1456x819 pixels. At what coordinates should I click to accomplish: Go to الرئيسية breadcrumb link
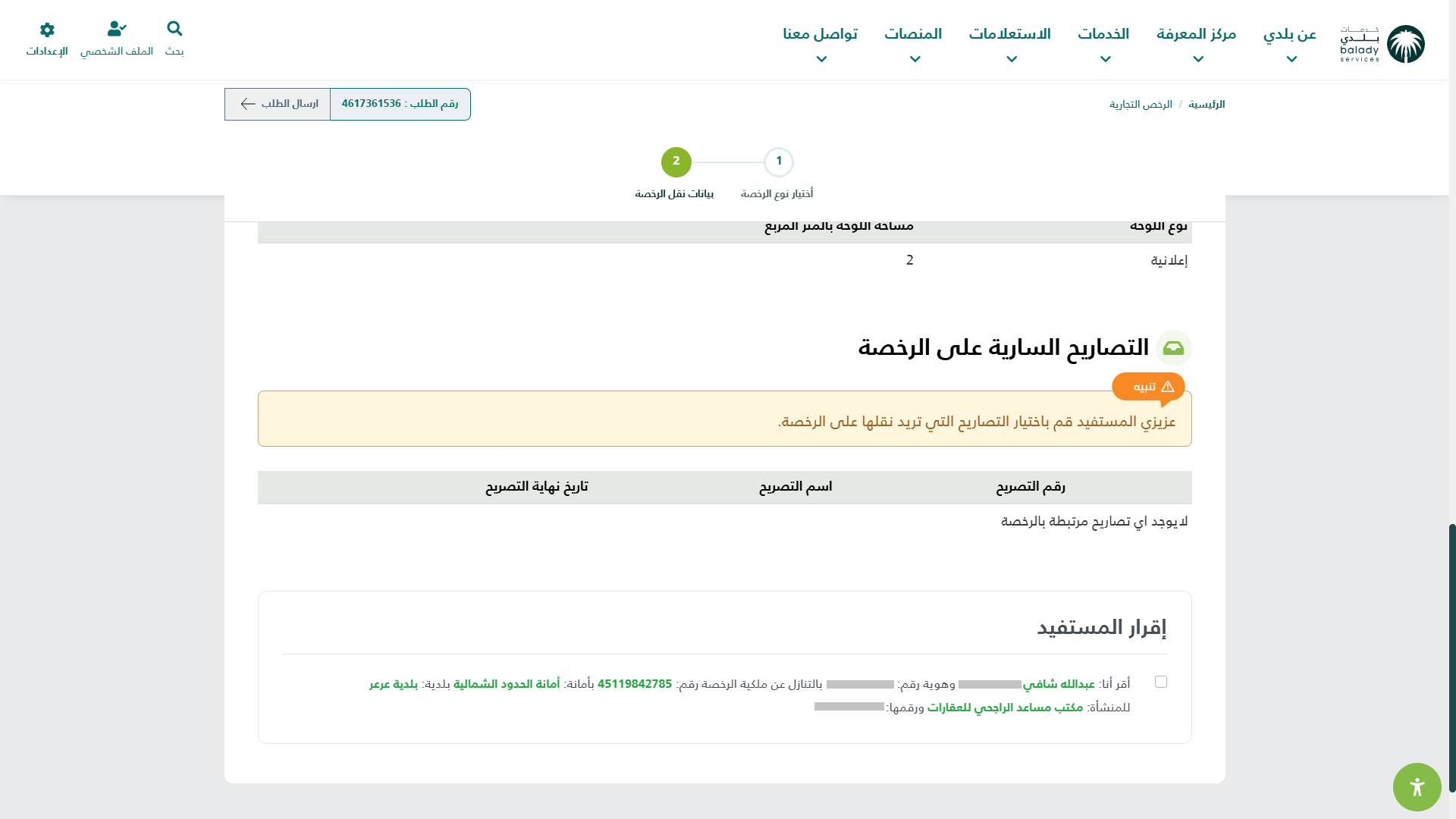click(x=1206, y=105)
